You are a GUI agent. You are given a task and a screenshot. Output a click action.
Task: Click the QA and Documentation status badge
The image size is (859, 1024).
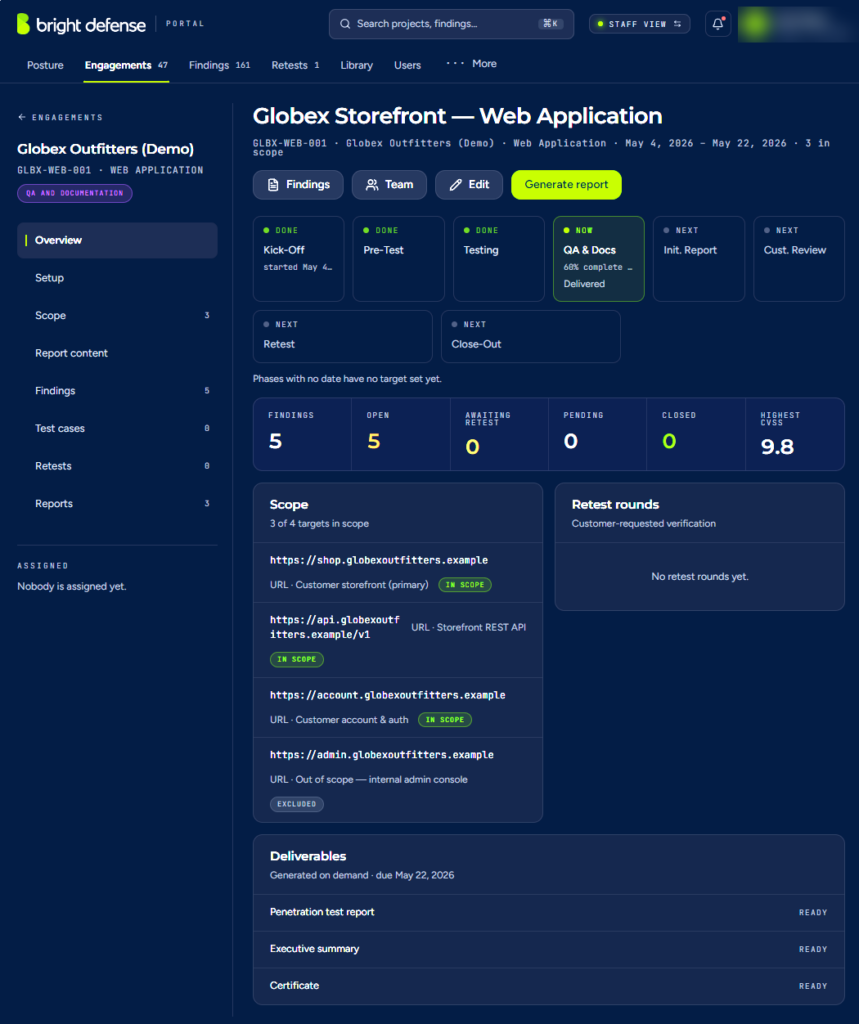click(x=75, y=193)
